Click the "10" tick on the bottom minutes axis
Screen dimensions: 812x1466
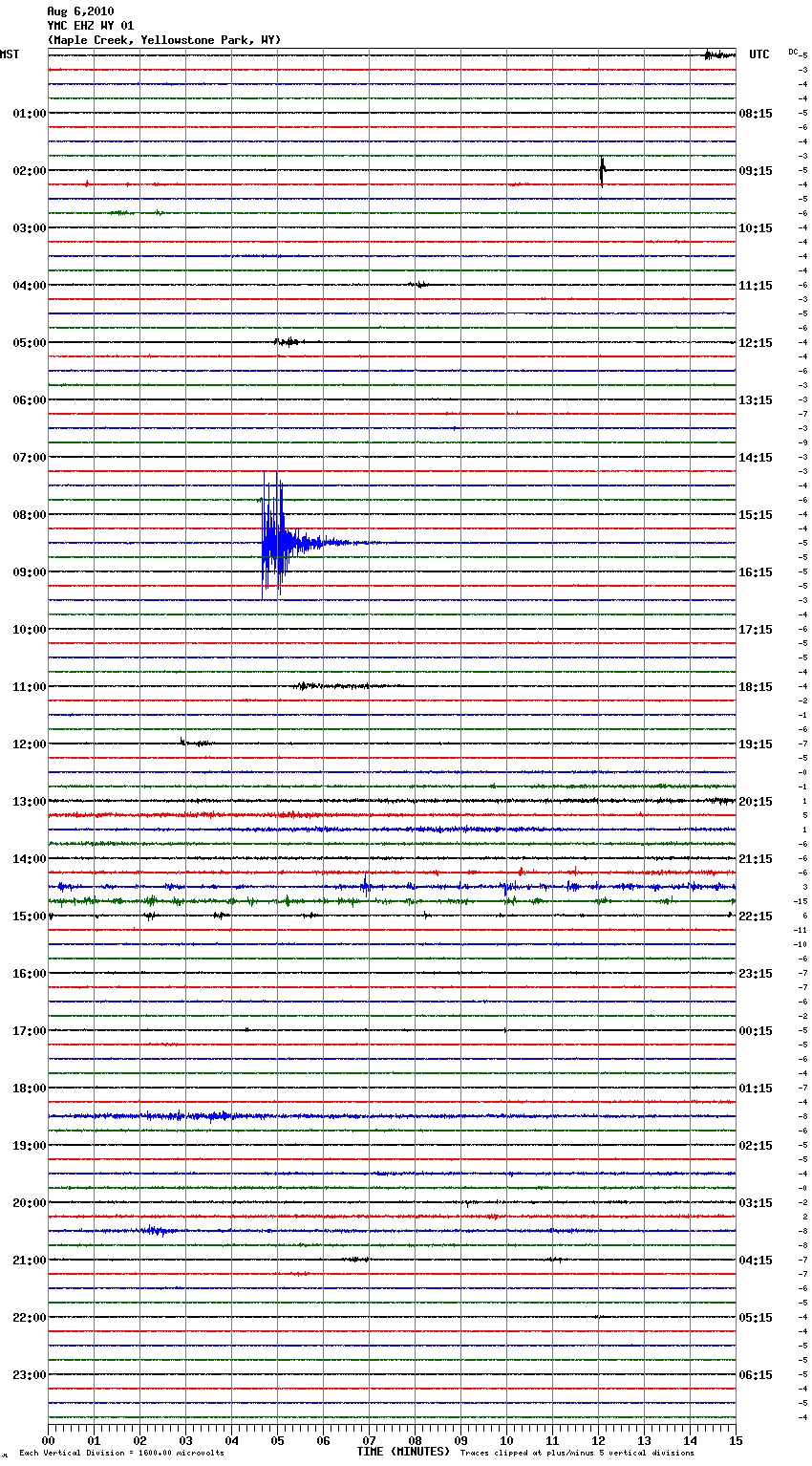[x=506, y=1439]
